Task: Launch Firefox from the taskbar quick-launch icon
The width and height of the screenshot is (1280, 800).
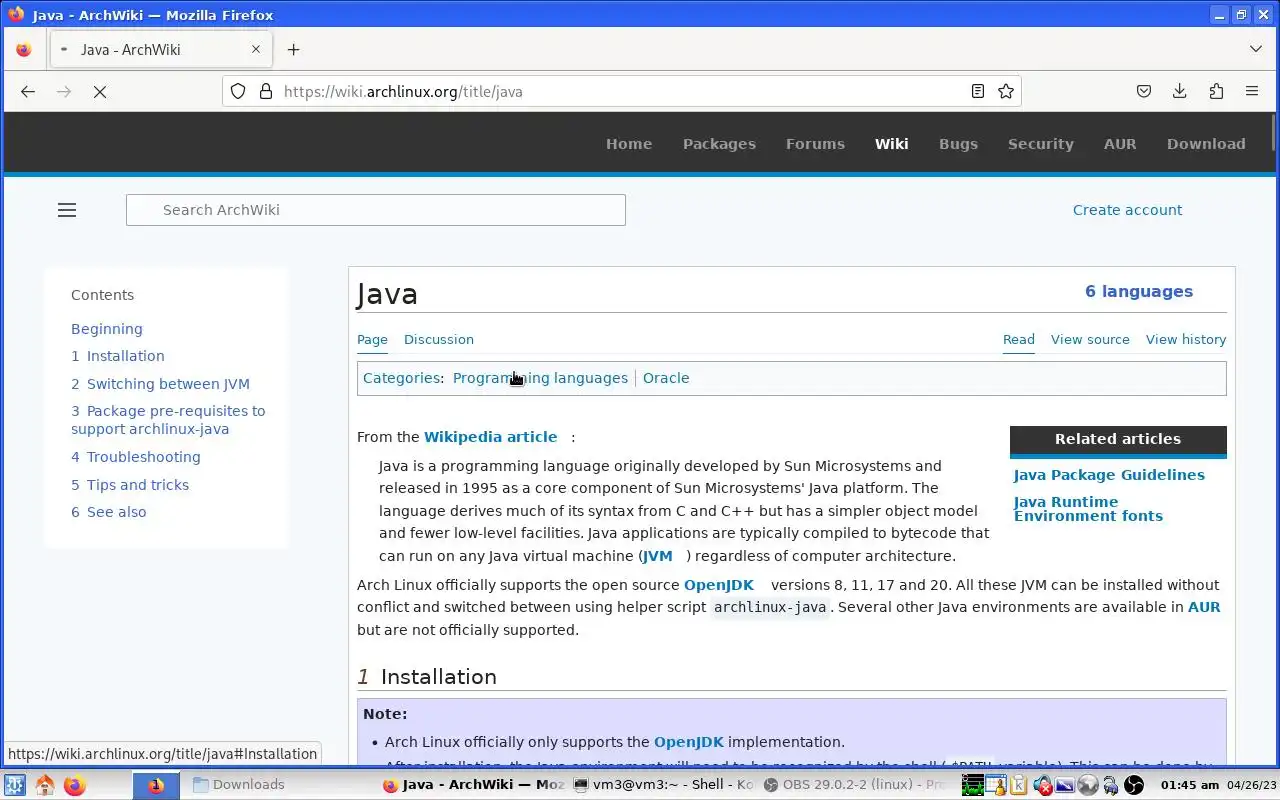Action: tap(74, 785)
